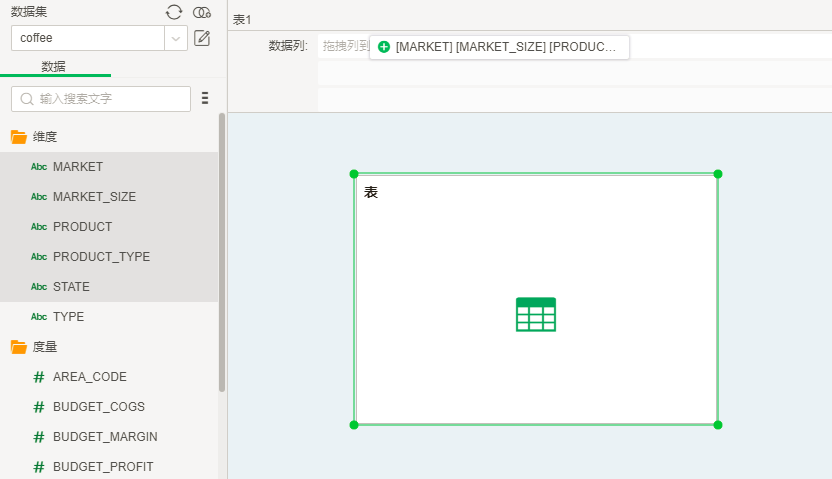This screenshot has width=832, height=479.
Task: Click the edit dataset pencil icon
Action: pyautogui.click(x=202, y=39)
